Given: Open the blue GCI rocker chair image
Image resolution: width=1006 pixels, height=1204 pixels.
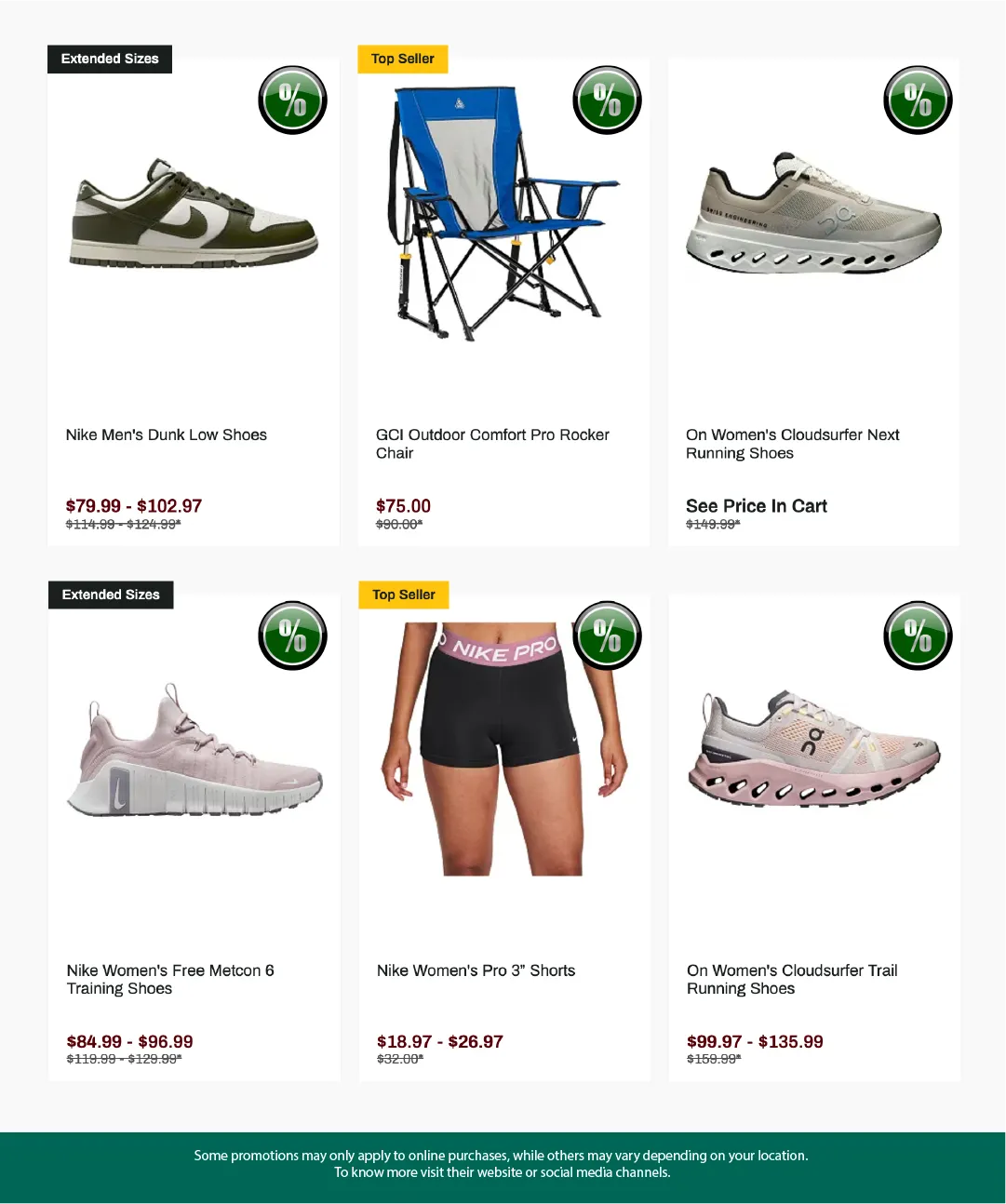Looking at the screenshot, I should 503,213.
